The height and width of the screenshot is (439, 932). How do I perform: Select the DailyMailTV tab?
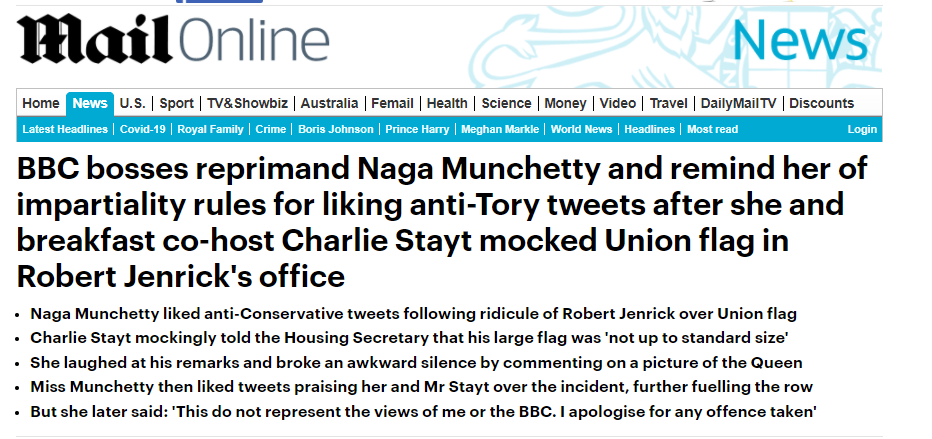[738, 103]
